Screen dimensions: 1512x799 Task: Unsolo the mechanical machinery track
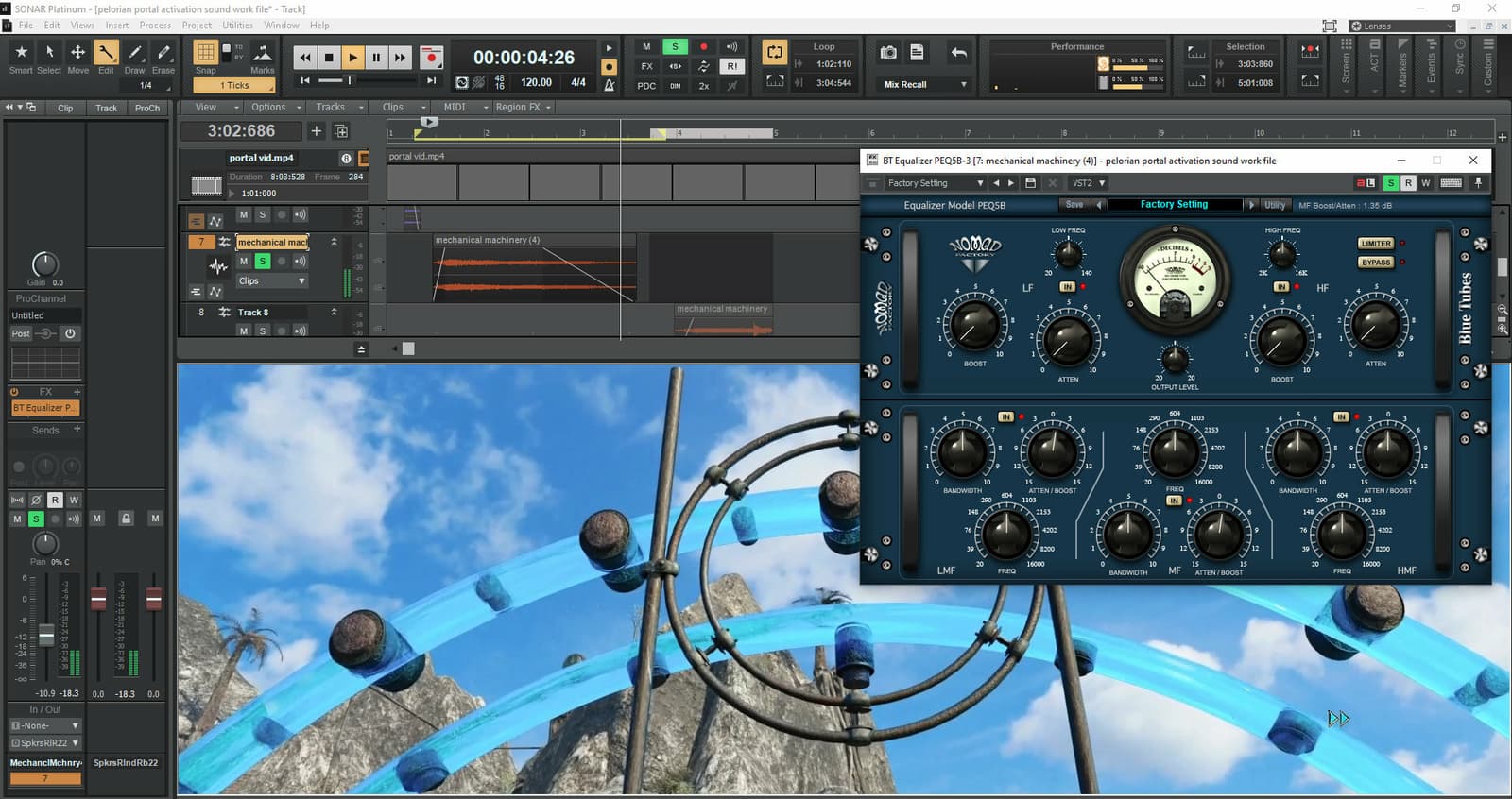[263, 261]
